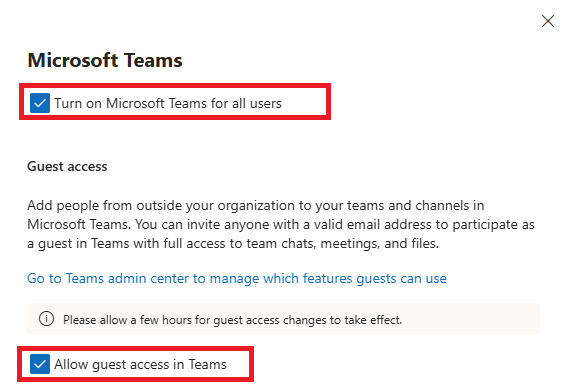
Task: Open the Go to Teams admin center link
Action: coord(237,278)
